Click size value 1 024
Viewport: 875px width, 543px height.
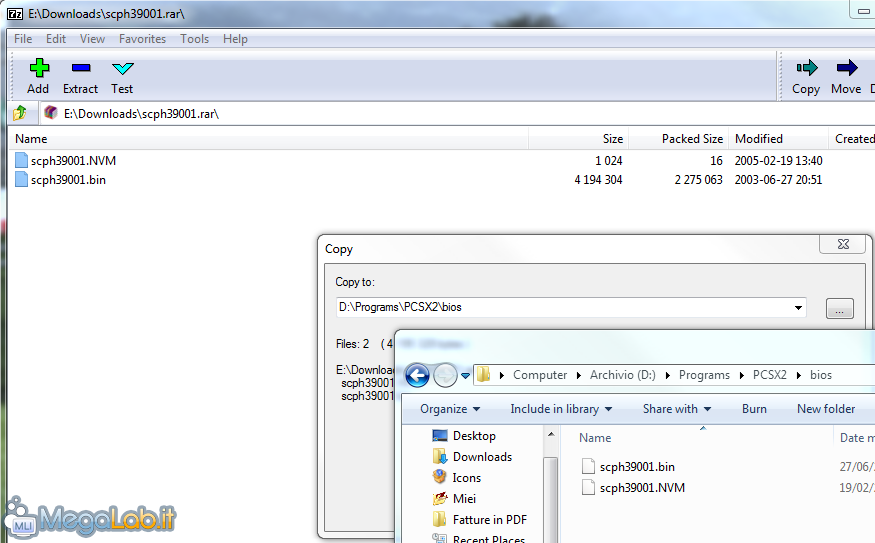[609, 161]
